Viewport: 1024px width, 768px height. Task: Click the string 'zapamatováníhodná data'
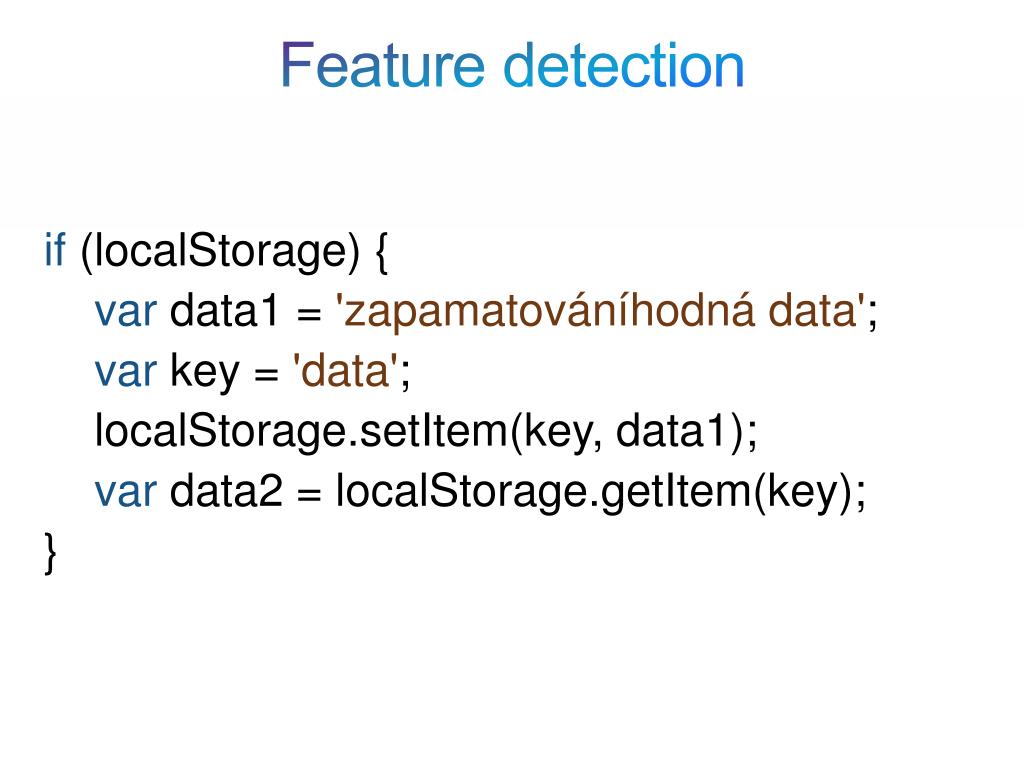pyautogui.click(x=600, y=311)
